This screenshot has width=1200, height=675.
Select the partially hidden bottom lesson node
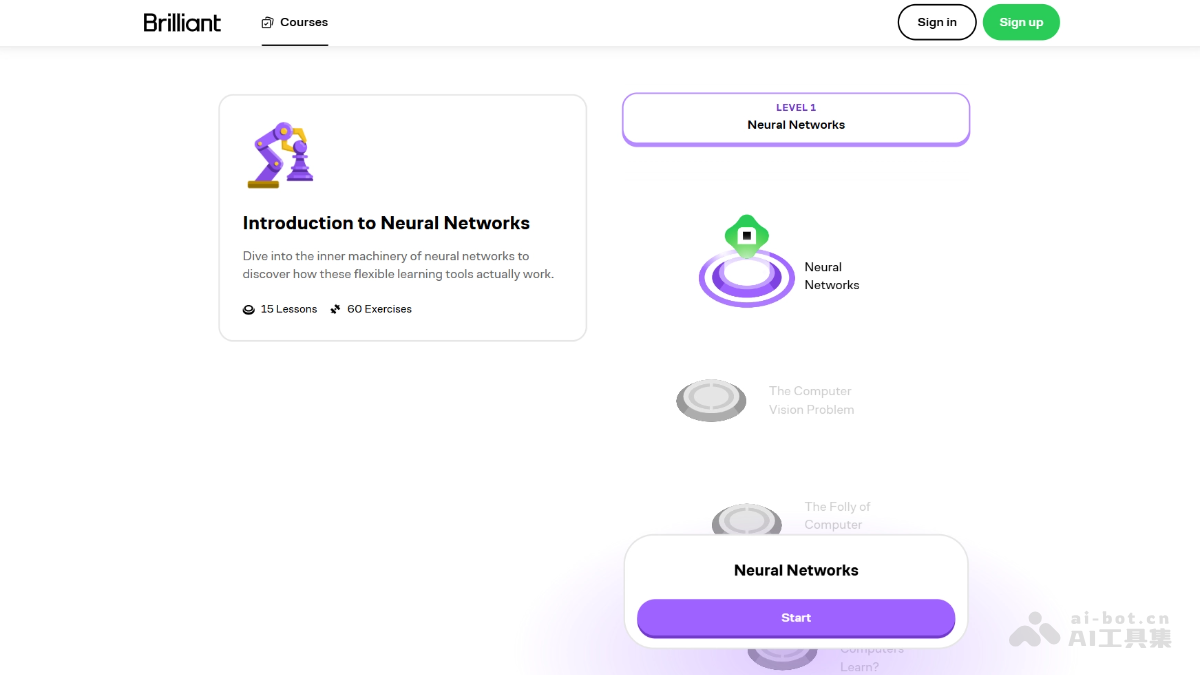782,655
